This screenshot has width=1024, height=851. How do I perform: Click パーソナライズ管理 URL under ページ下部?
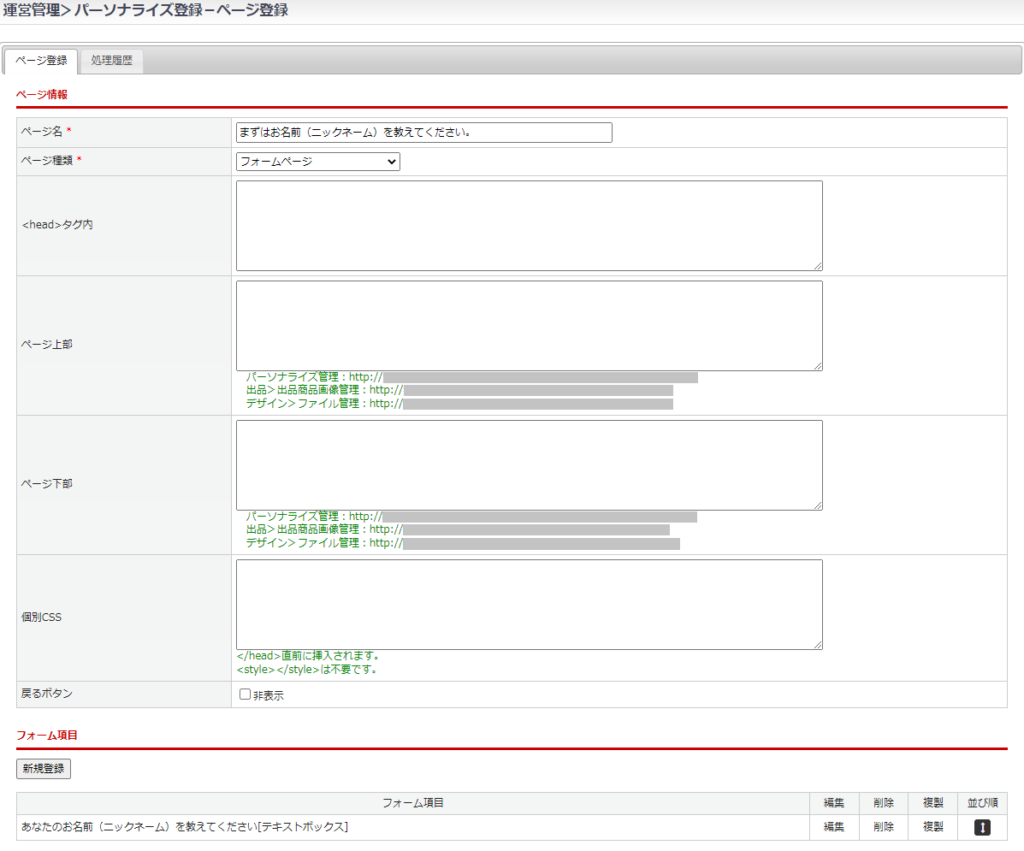(x=472, y=517)
